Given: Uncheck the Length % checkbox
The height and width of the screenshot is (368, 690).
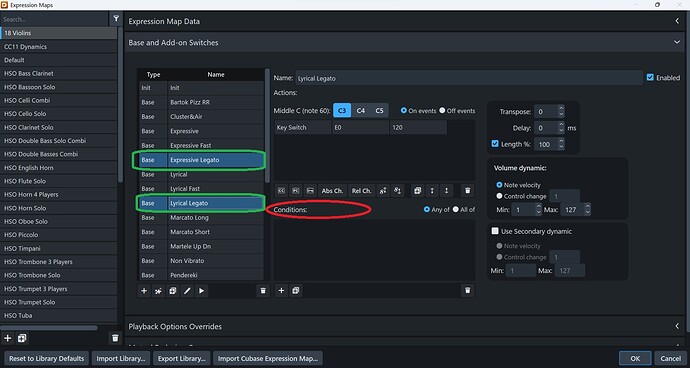Looking at the screenshot, I should (495, 144).
